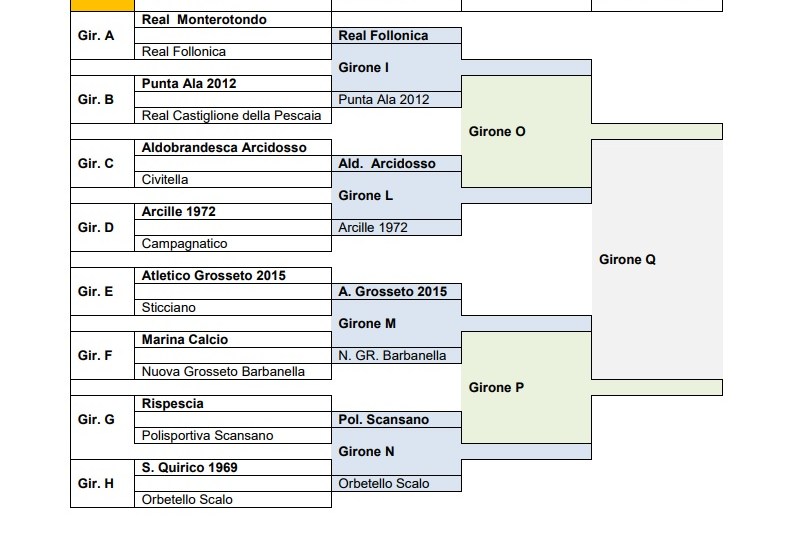
Task: Click the gray "Girone Q" final box
Action: [627, 260]
